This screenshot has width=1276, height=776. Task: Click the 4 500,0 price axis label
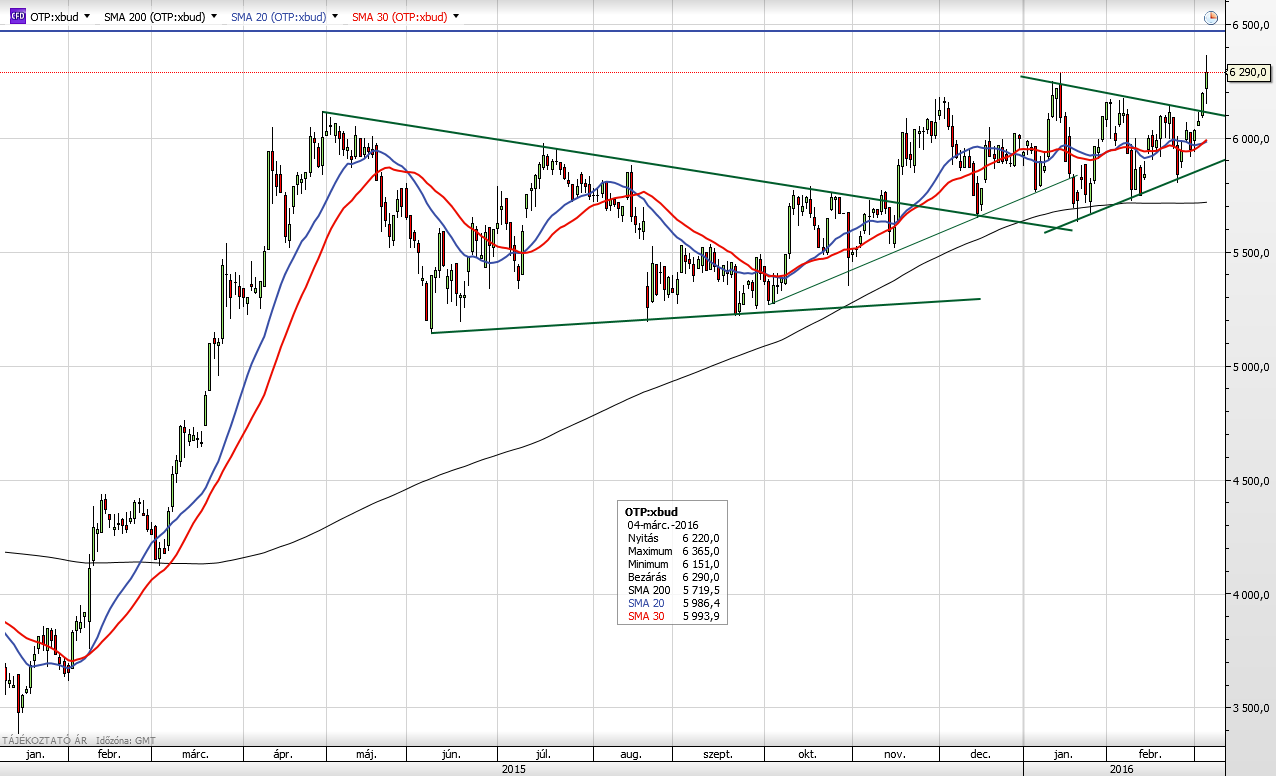[1250, 481]
